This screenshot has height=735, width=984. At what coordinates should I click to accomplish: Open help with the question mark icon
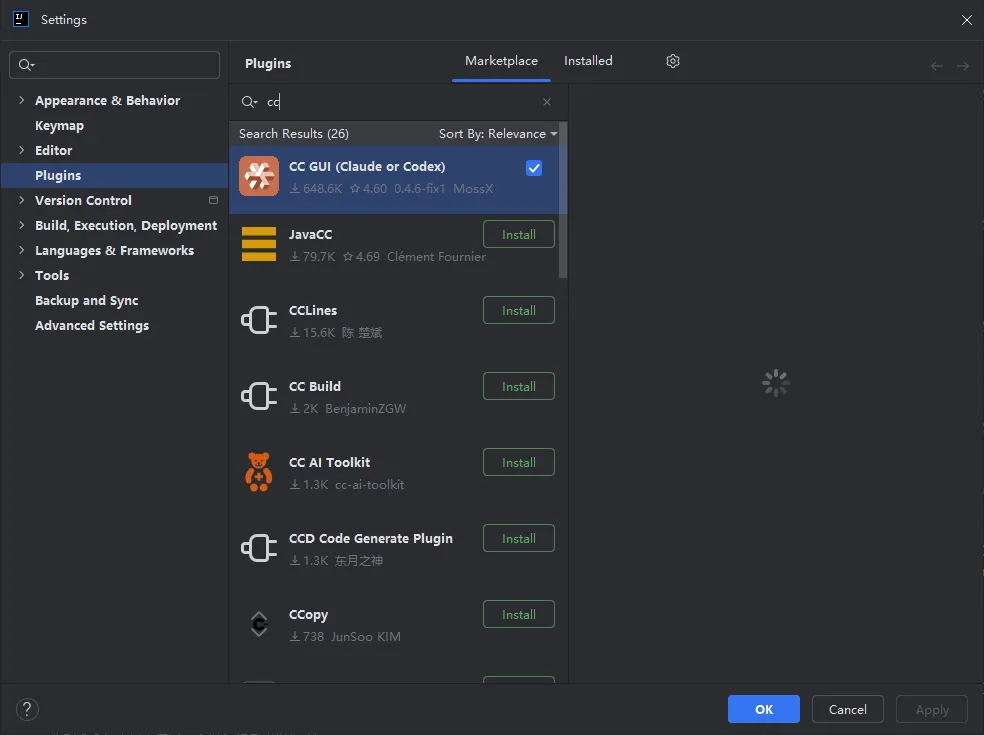point(27,709)
